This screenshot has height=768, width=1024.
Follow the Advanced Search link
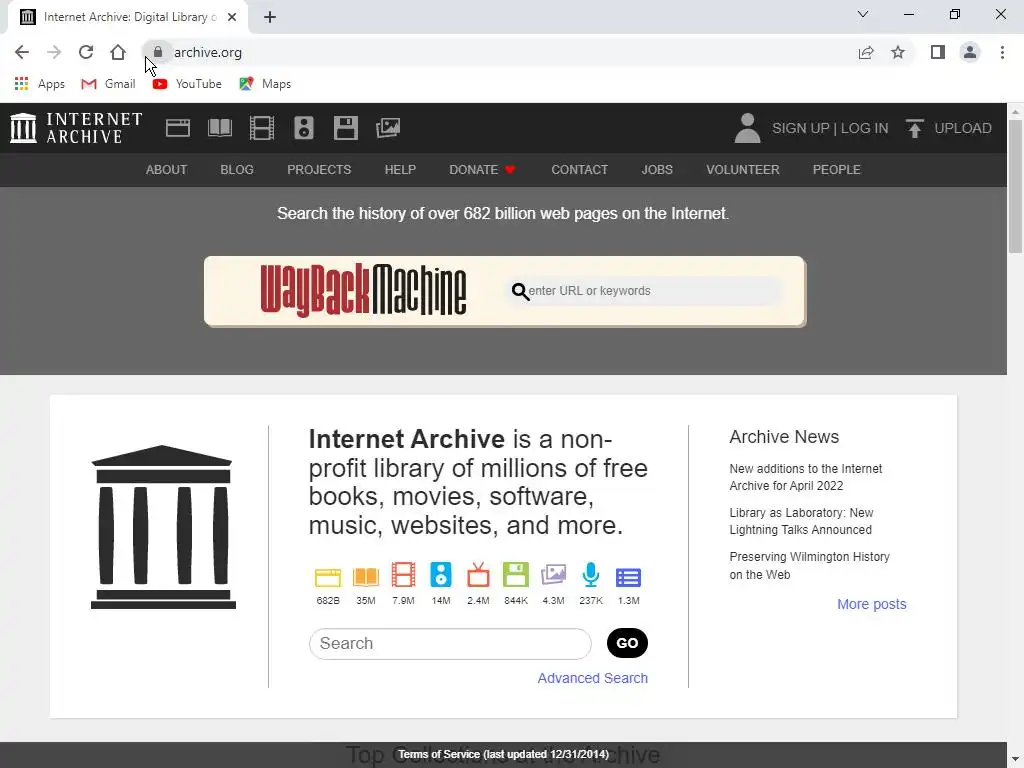tap(592, 678)
